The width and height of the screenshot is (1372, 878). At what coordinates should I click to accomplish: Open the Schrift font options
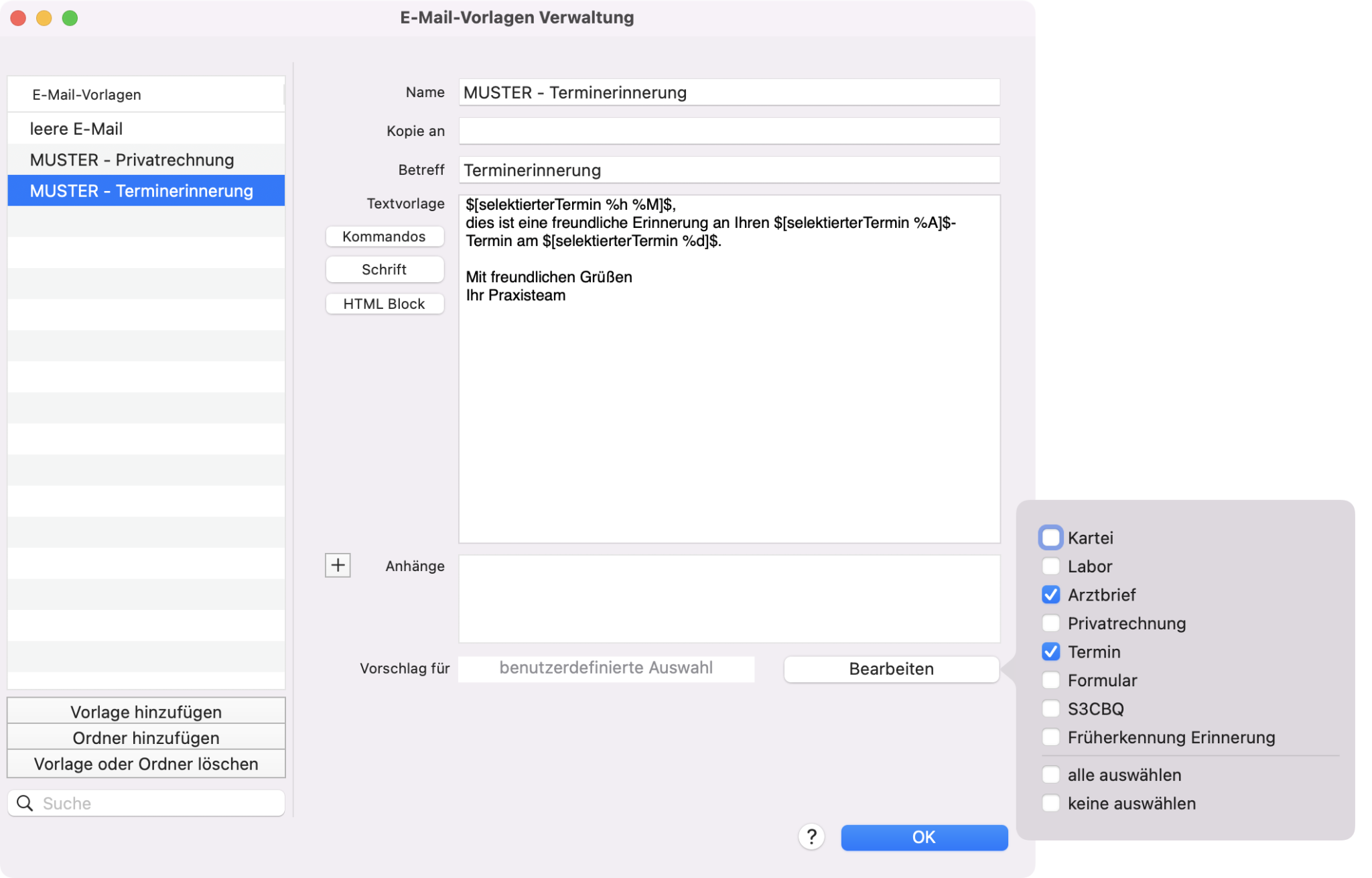(x=385, y=269)
